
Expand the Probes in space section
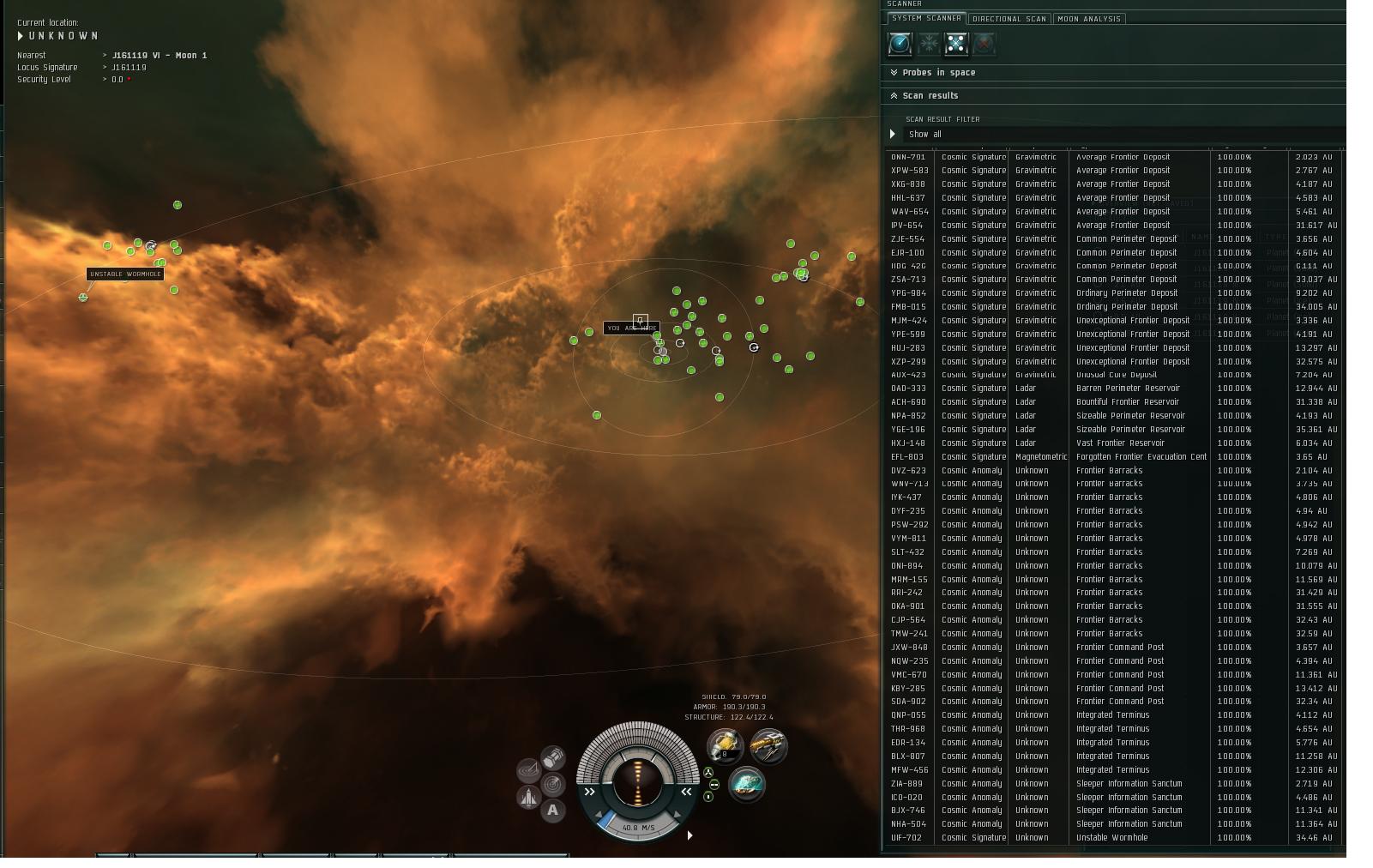(1113, 73)
